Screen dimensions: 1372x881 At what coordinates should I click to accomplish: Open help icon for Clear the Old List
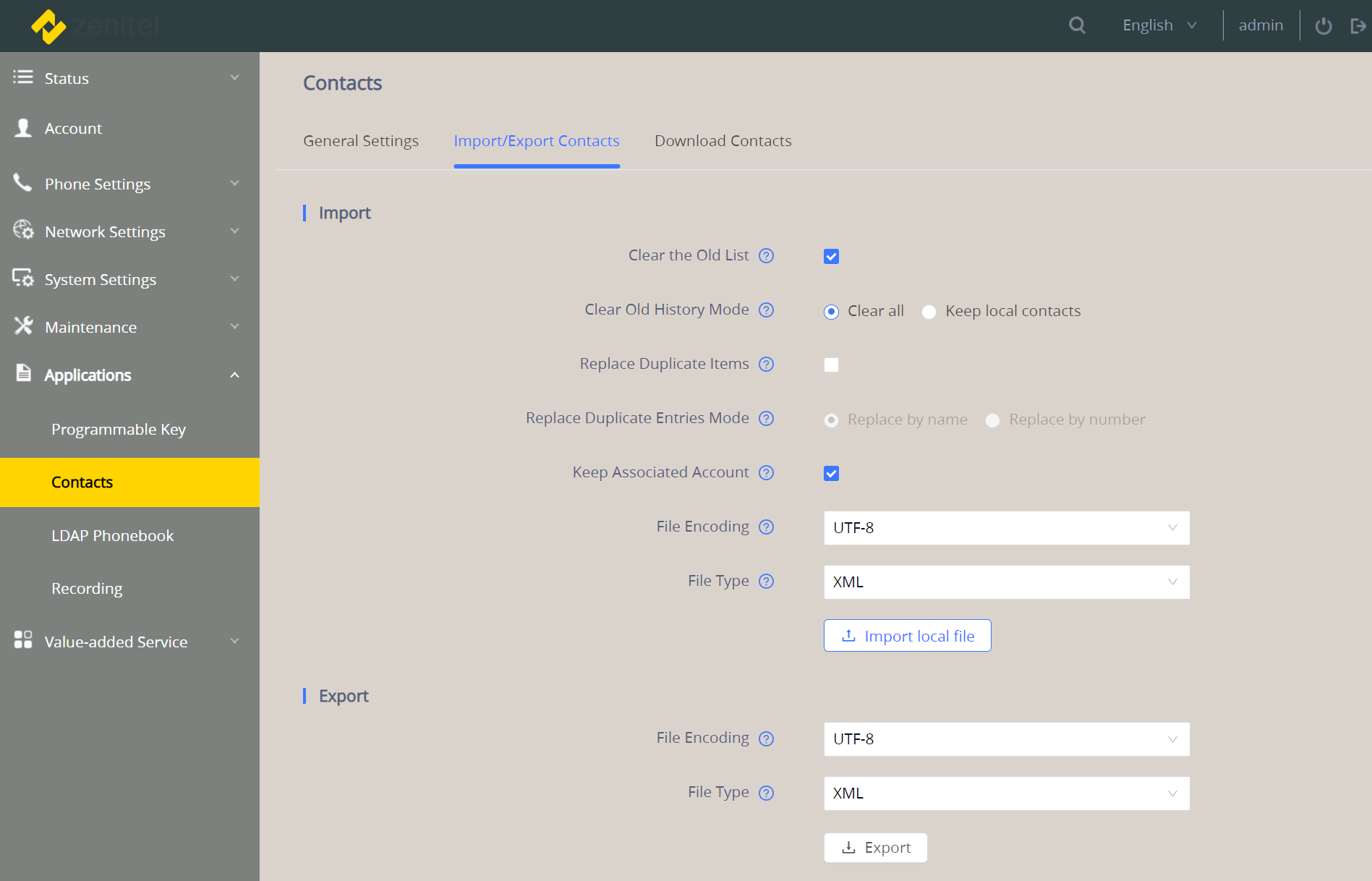click(x=766, y=255)
